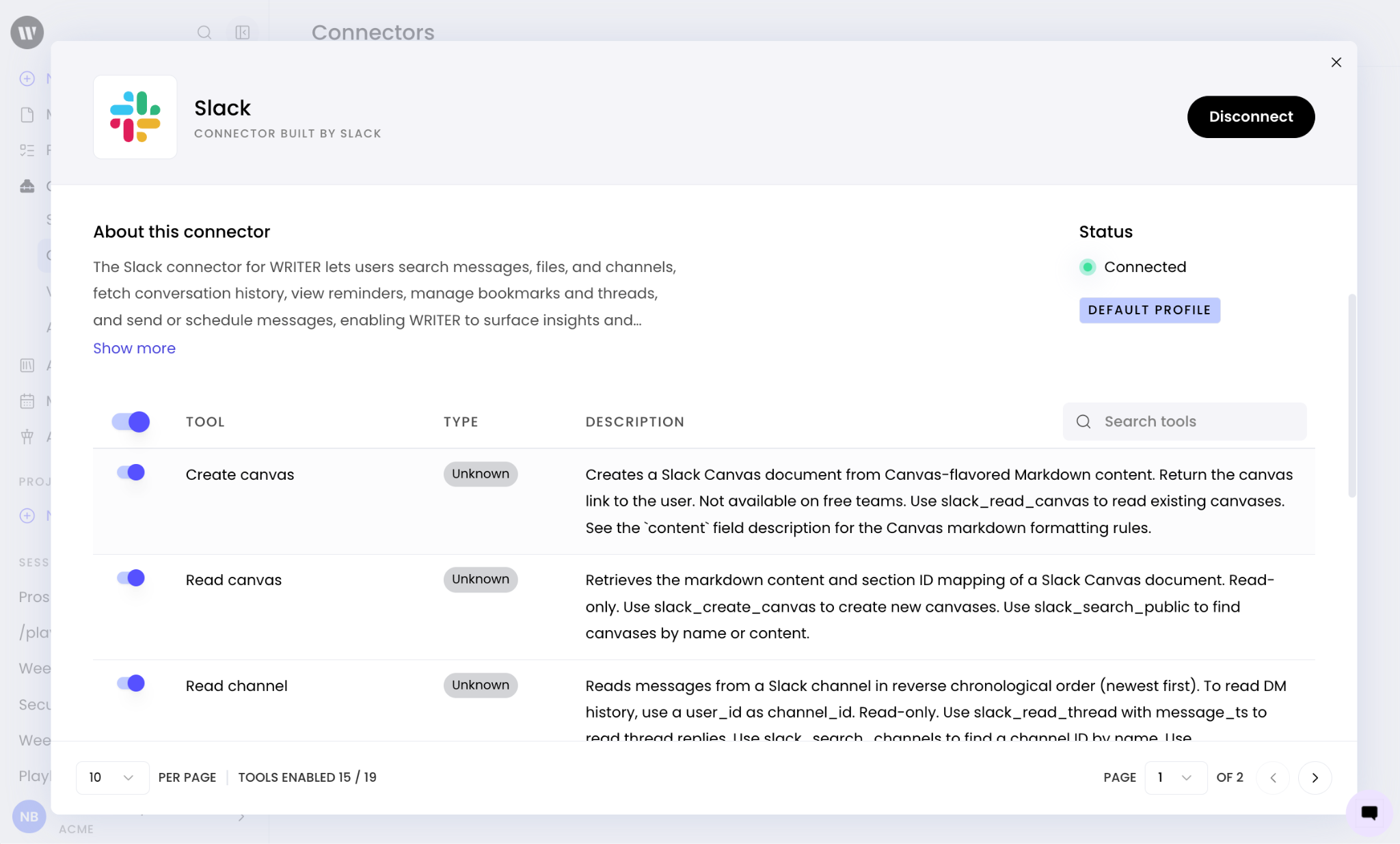Go to the next page
The height and width of the screenshot is (844, 1400).
pos(1315,778)
